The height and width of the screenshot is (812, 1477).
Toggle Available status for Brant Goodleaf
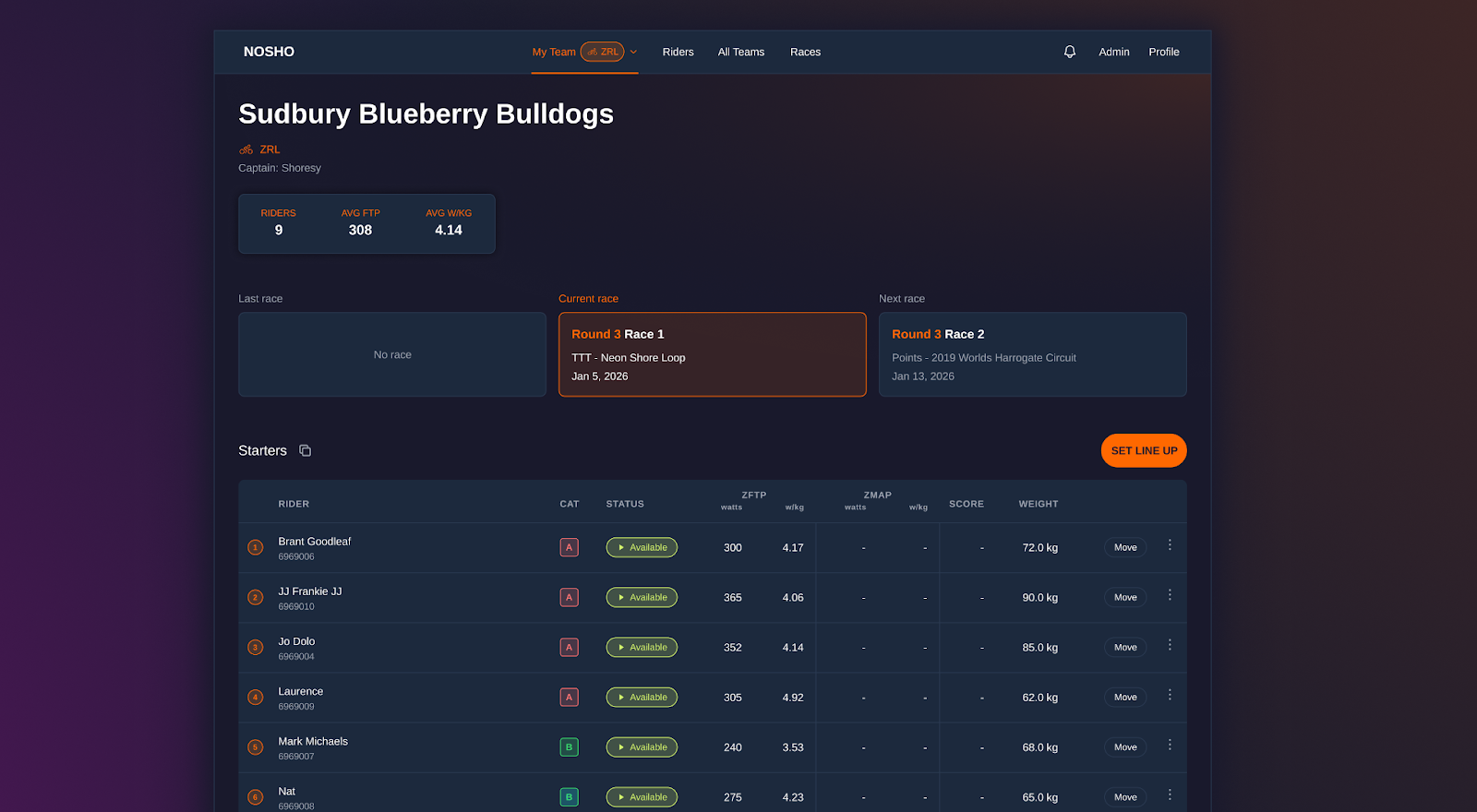[x=642, y=547]
